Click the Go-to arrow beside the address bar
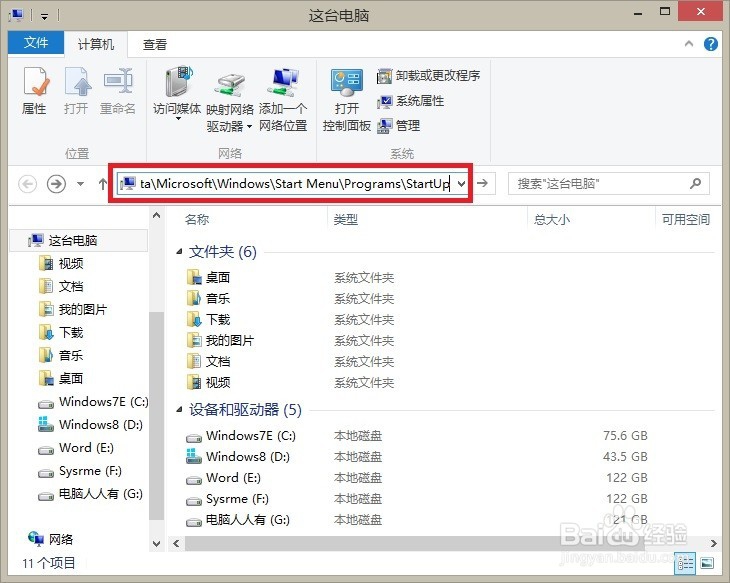 (x=482, y=183)
